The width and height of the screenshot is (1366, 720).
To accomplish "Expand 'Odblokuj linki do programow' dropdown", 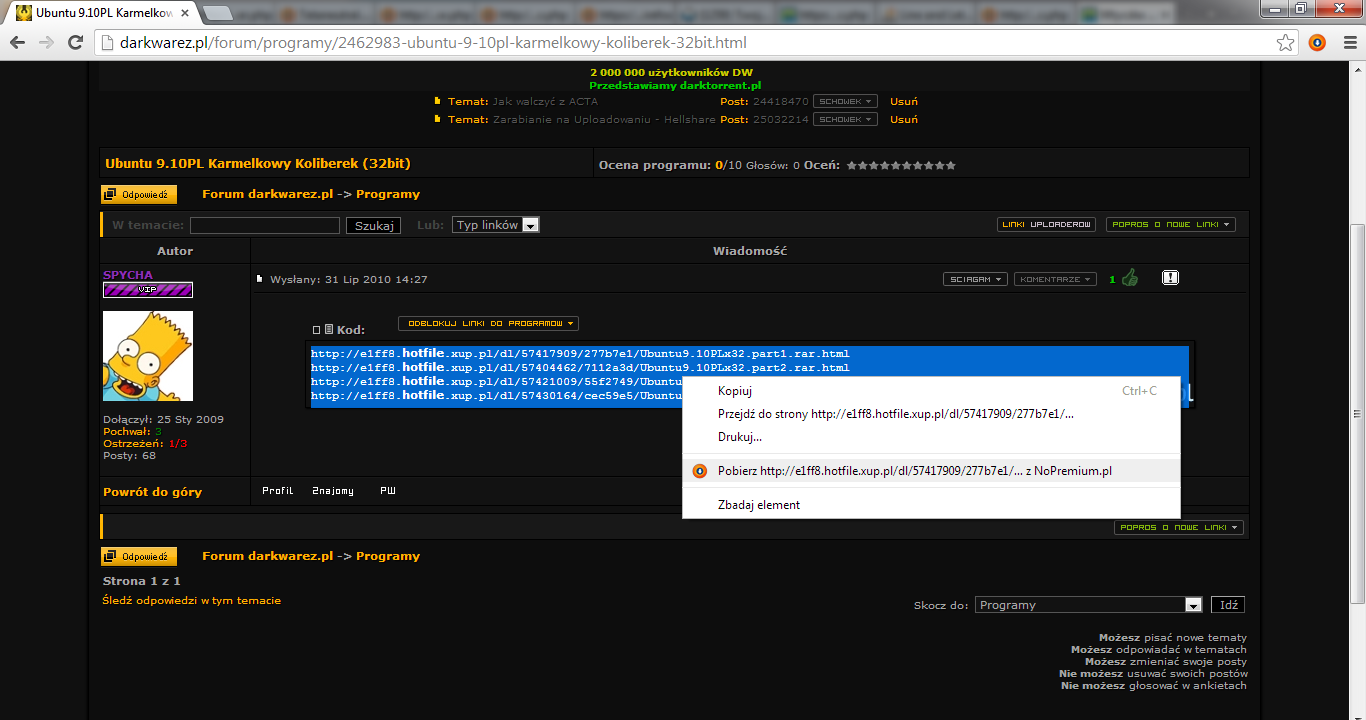I will [x=488, y=324].
